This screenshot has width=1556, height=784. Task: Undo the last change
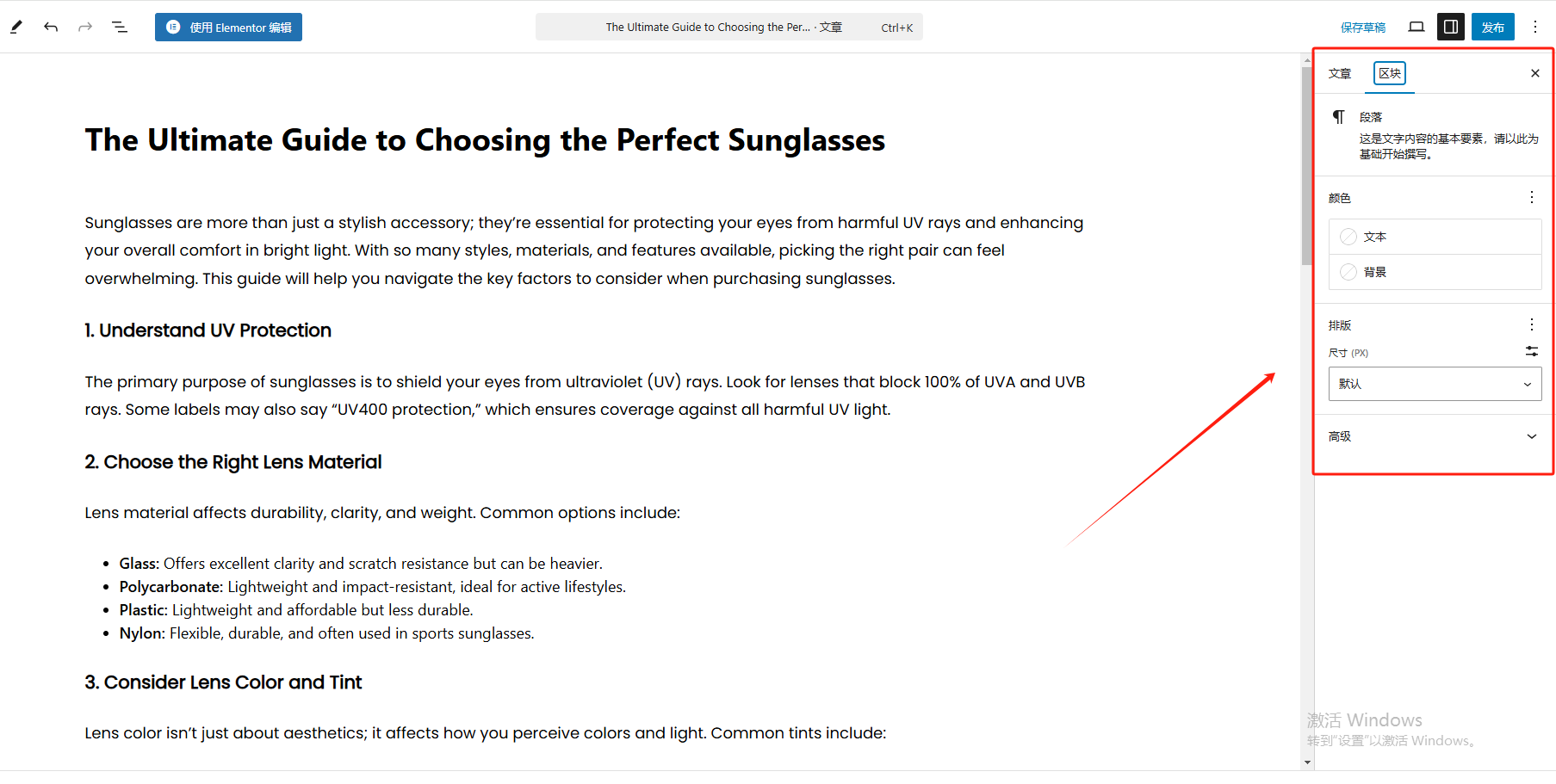point(51,27)
